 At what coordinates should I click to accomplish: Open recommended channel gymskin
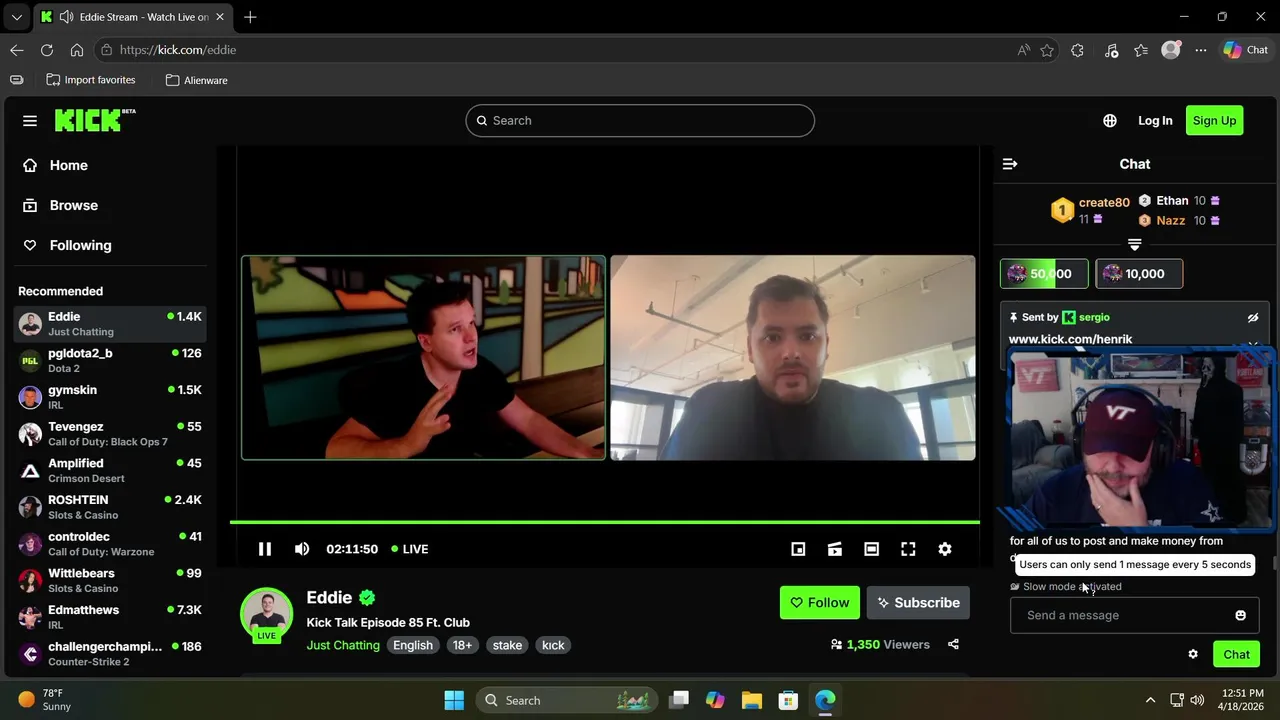point(110,397)
